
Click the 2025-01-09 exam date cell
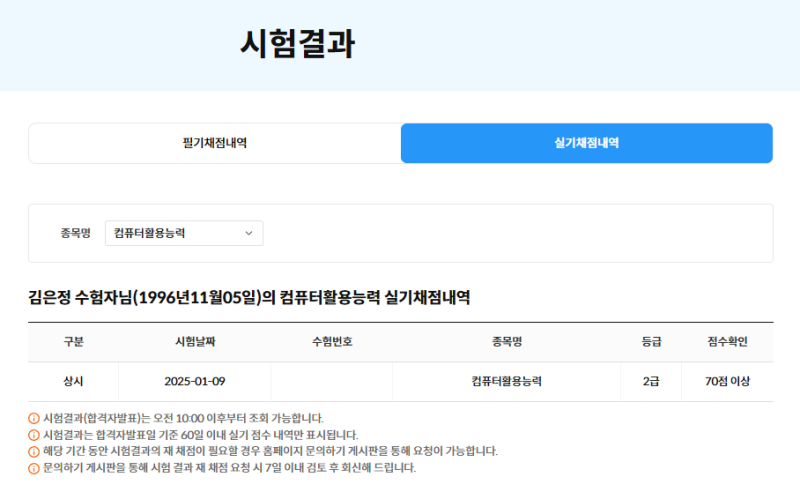195,381
